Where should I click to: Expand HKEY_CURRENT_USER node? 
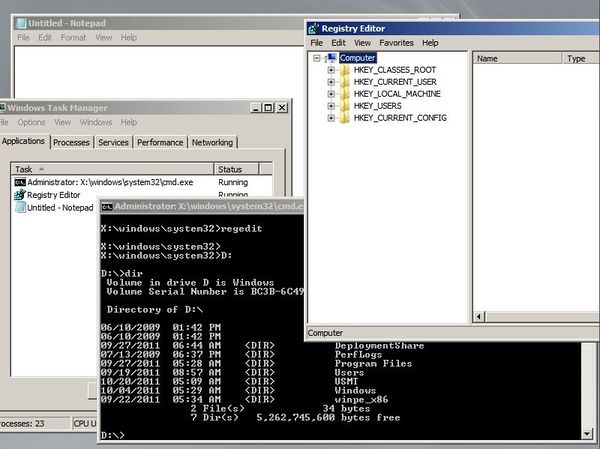[331, 82]
